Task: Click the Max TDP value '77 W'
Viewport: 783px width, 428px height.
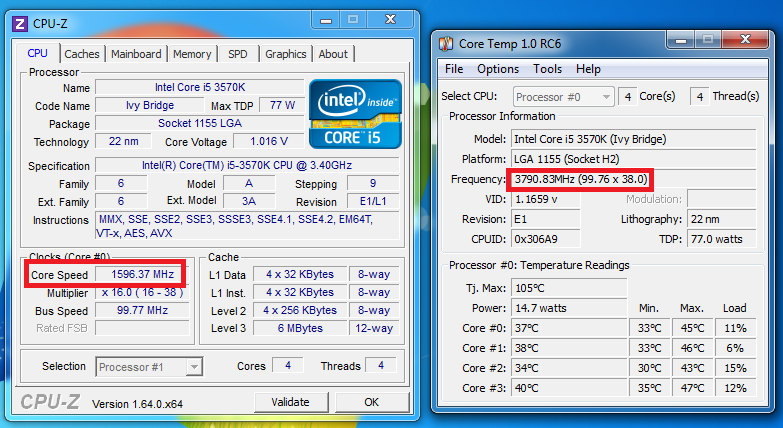Action: click(282, 105)
